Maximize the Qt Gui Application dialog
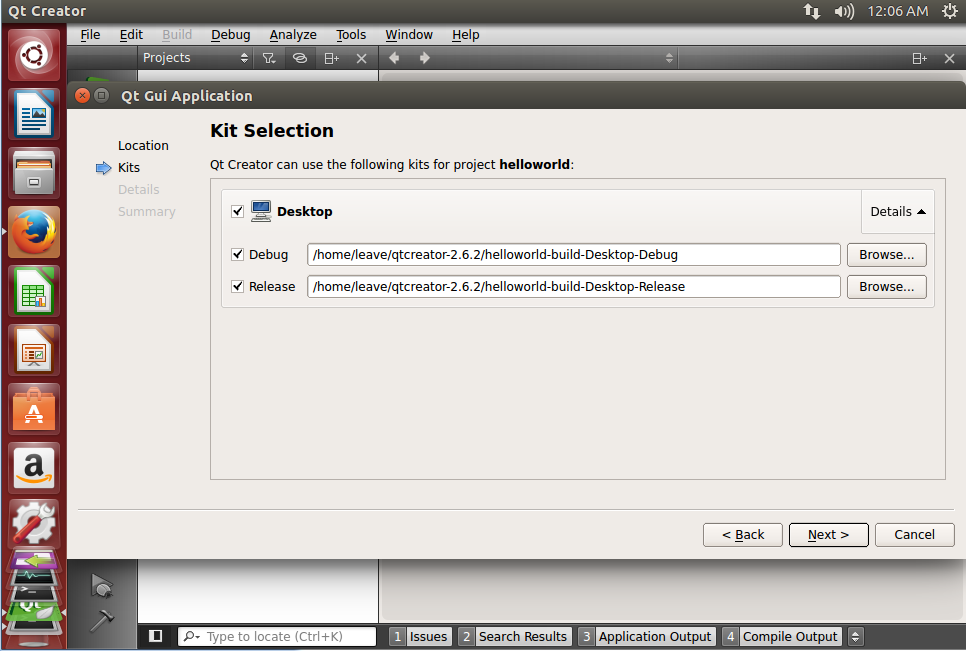Viewport: 966px width, 651px height. pyautogui.click(x=102, y=95)
